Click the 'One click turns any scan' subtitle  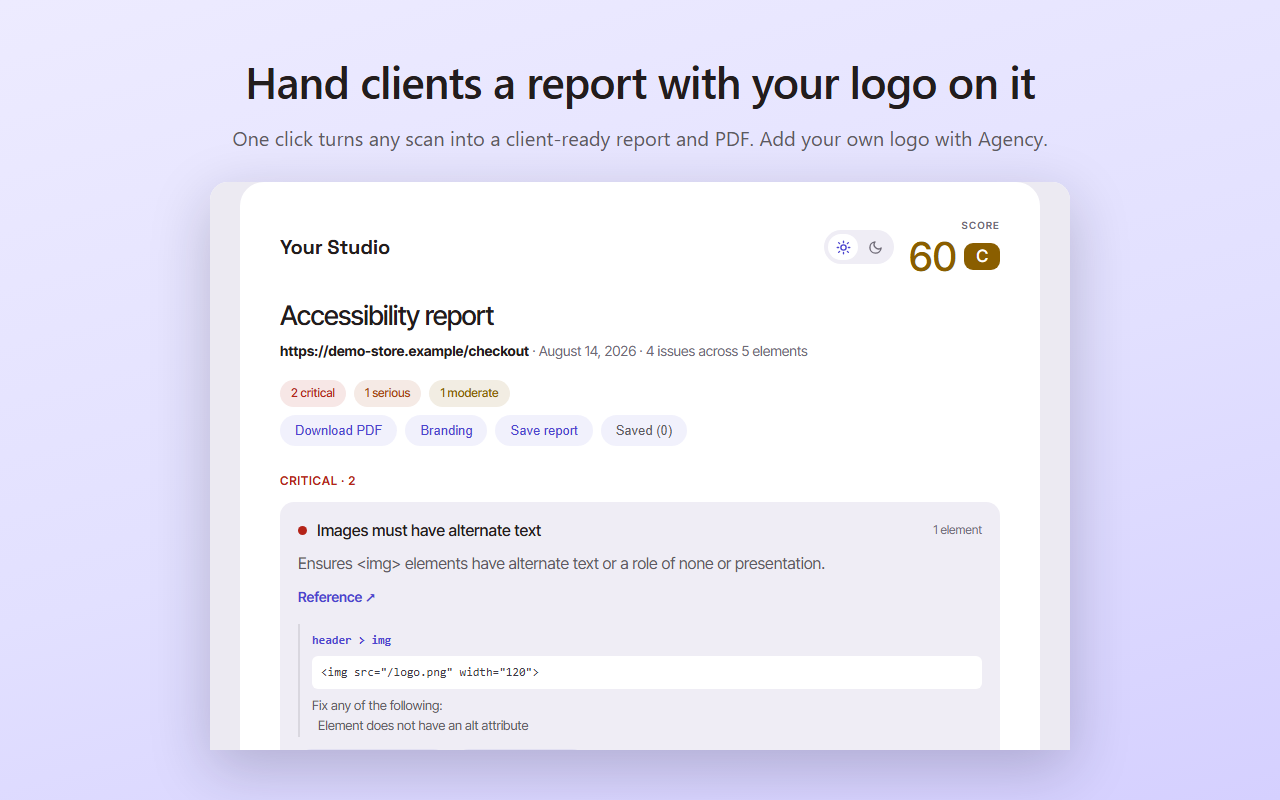point(640,139)
